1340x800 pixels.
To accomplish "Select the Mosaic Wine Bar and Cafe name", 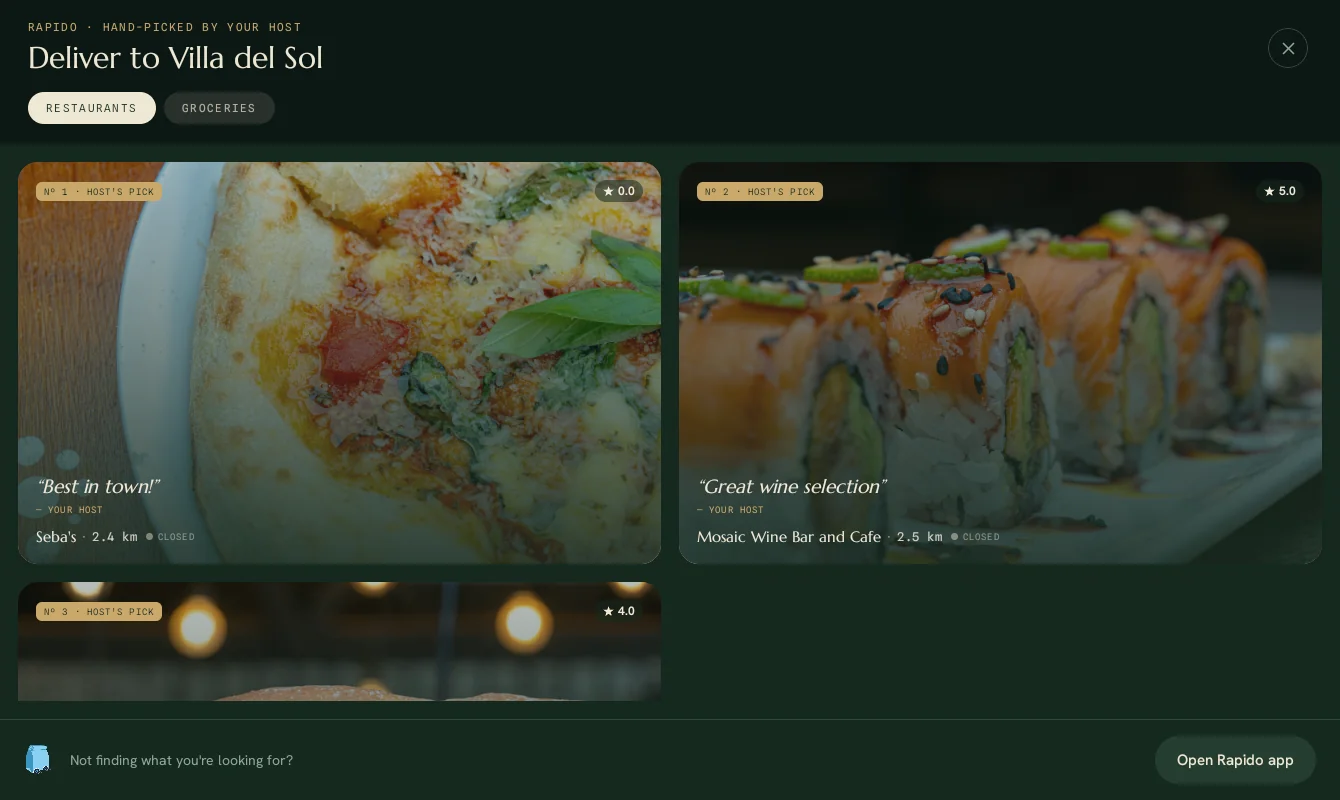I will (789, 537).
